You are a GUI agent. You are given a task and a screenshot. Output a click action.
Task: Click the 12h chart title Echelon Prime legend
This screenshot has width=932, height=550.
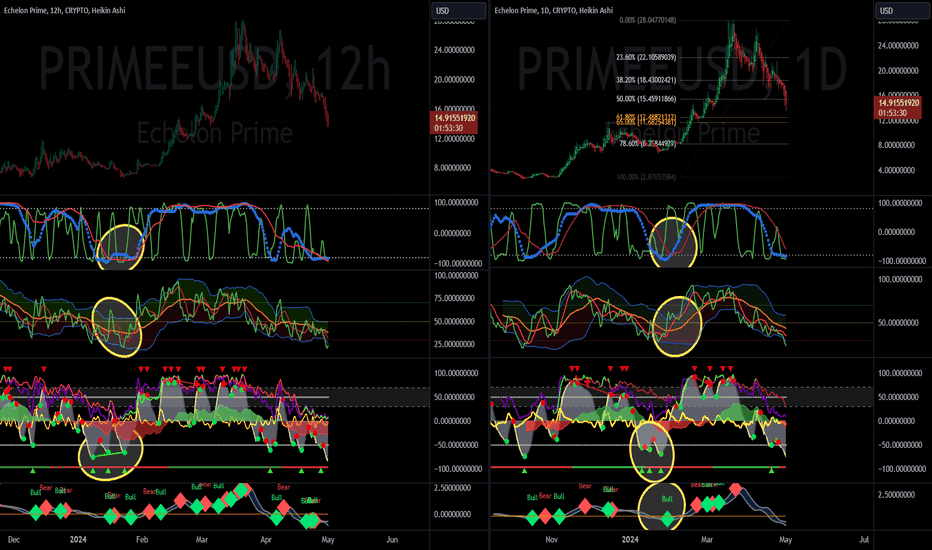pos(64,10)
